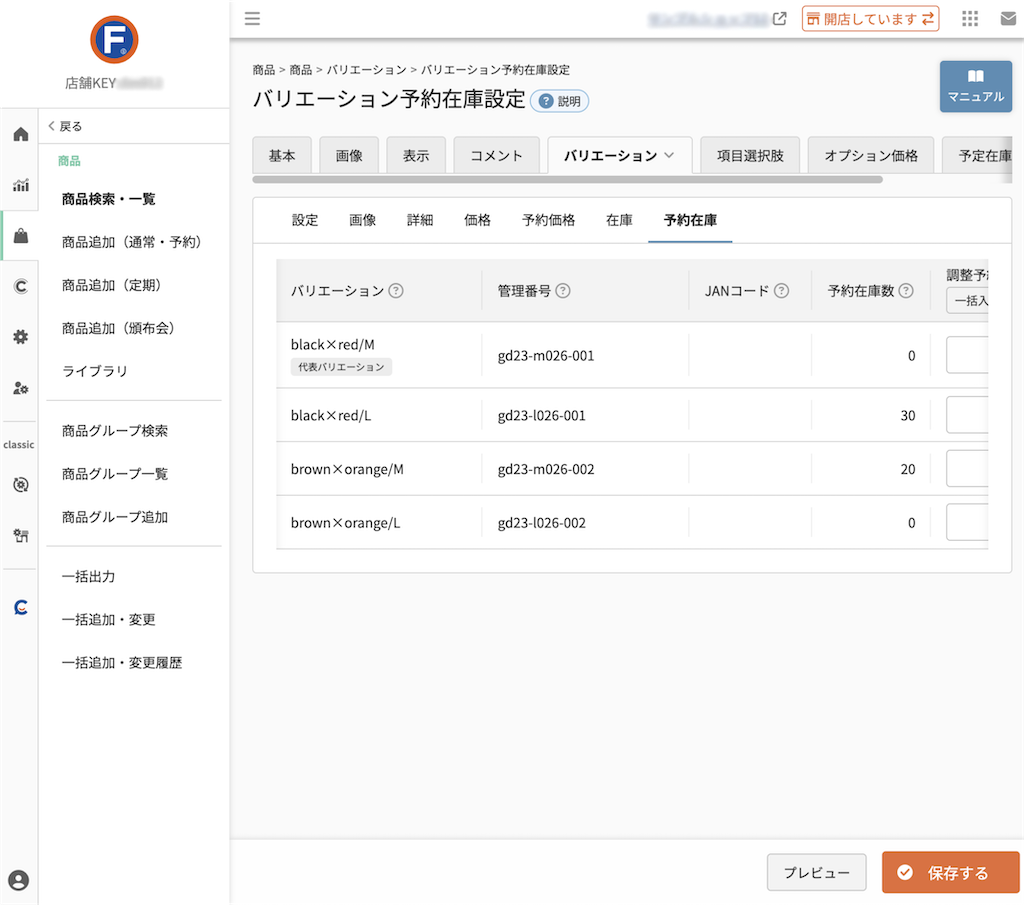
Task: Show help for JANコード column
Action: coord(782,291)
